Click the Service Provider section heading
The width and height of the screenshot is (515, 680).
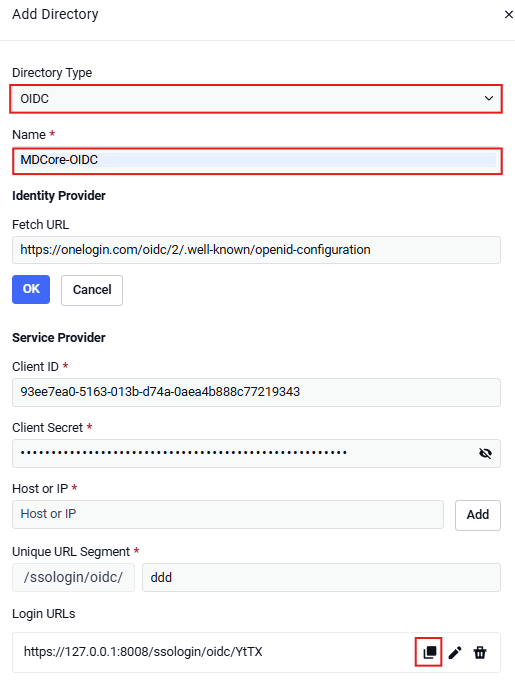(x=59, y=337)
